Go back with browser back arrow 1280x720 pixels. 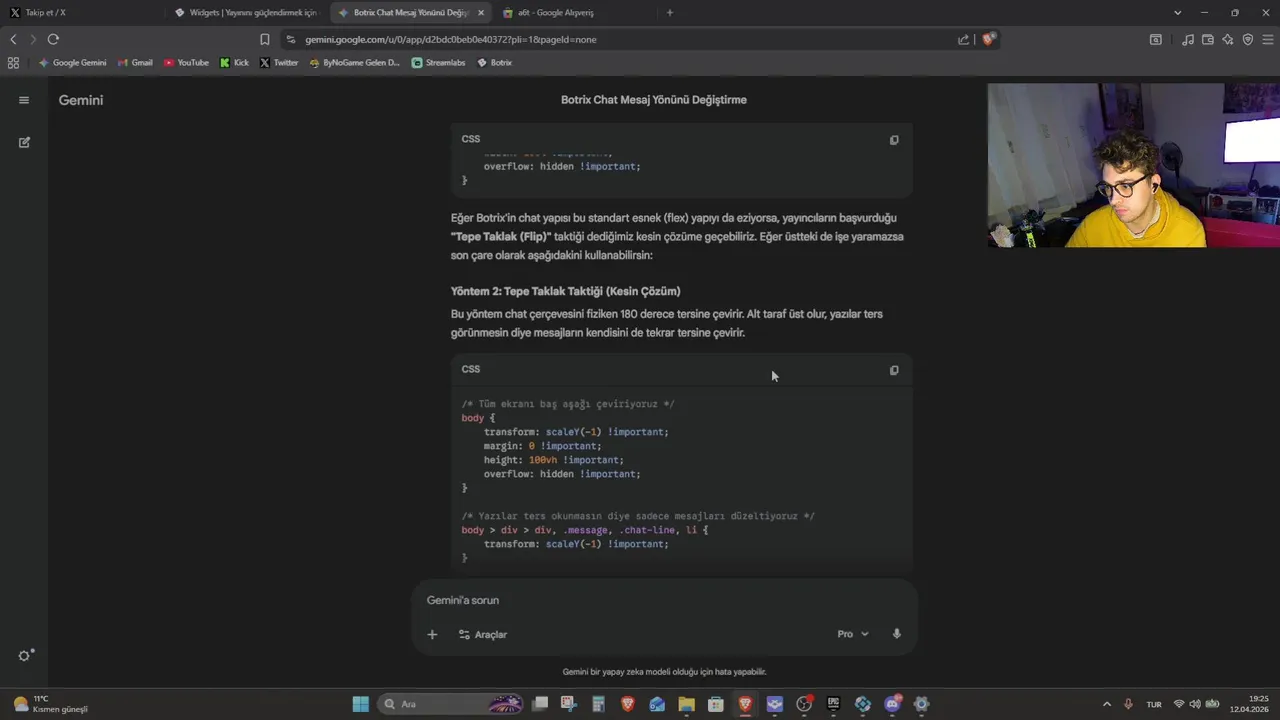point(13,39)
